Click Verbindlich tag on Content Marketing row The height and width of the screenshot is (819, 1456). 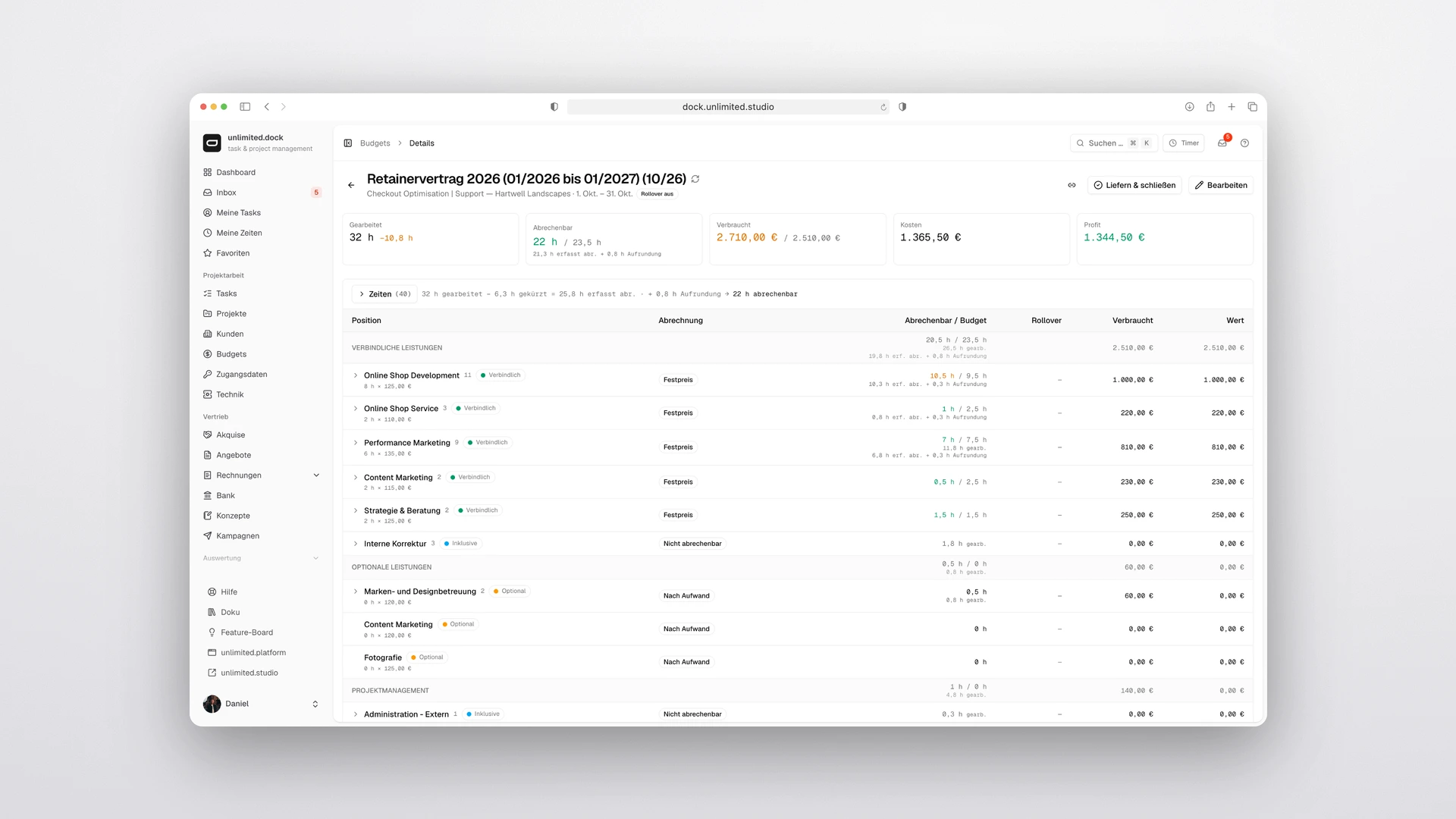[x=470, y=477]
